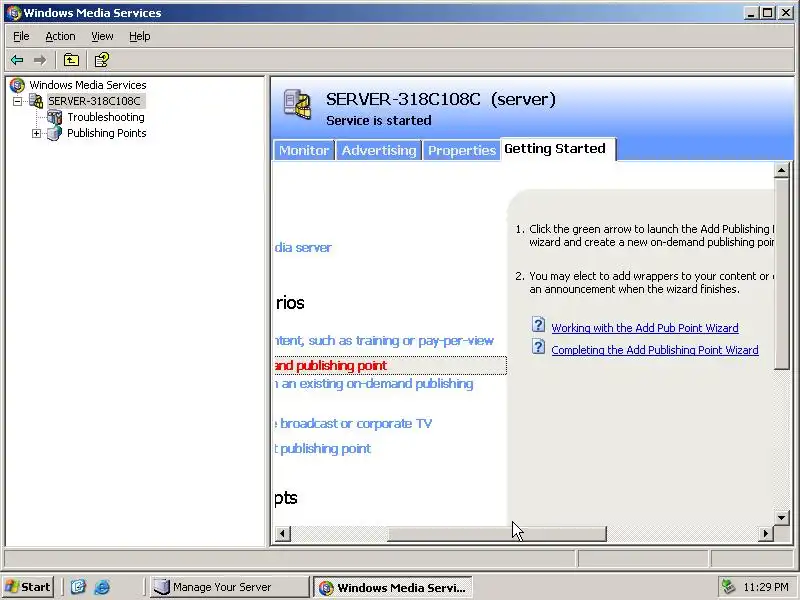Click the horizontal scrollbar thumb
The height and width of the screenshot is (600, 800).
(496, 534)
